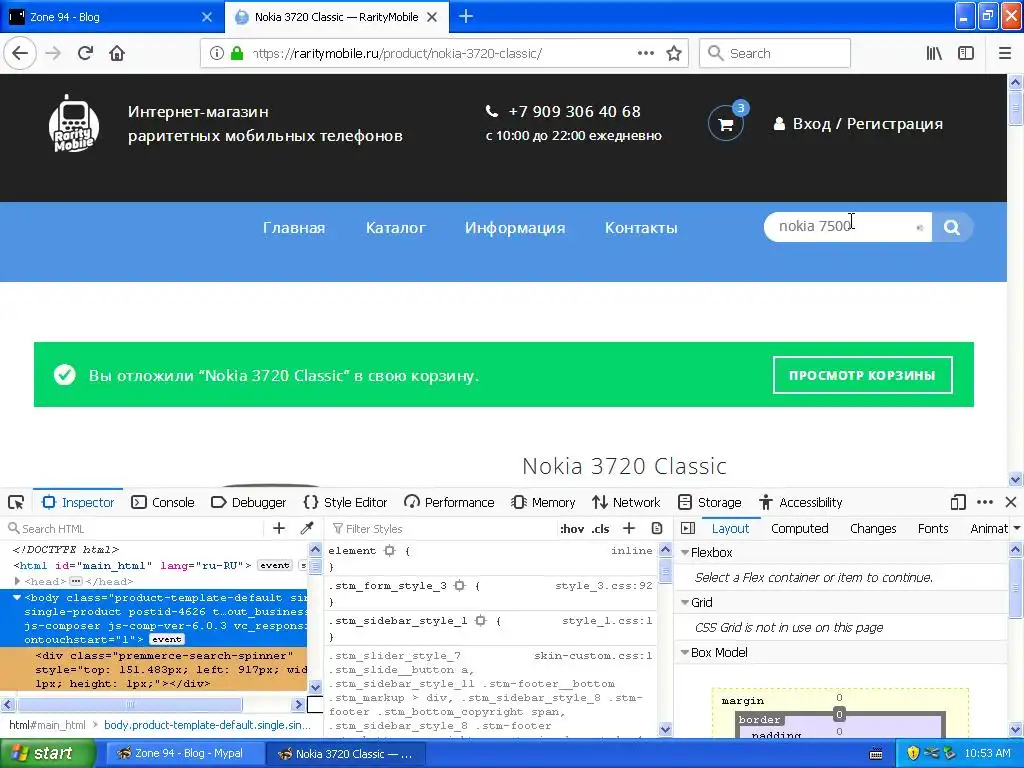The height and width of the screenshot is (768, 1024).
Task: Click the RarityMobile logo
Action: (x=74, y=124)
